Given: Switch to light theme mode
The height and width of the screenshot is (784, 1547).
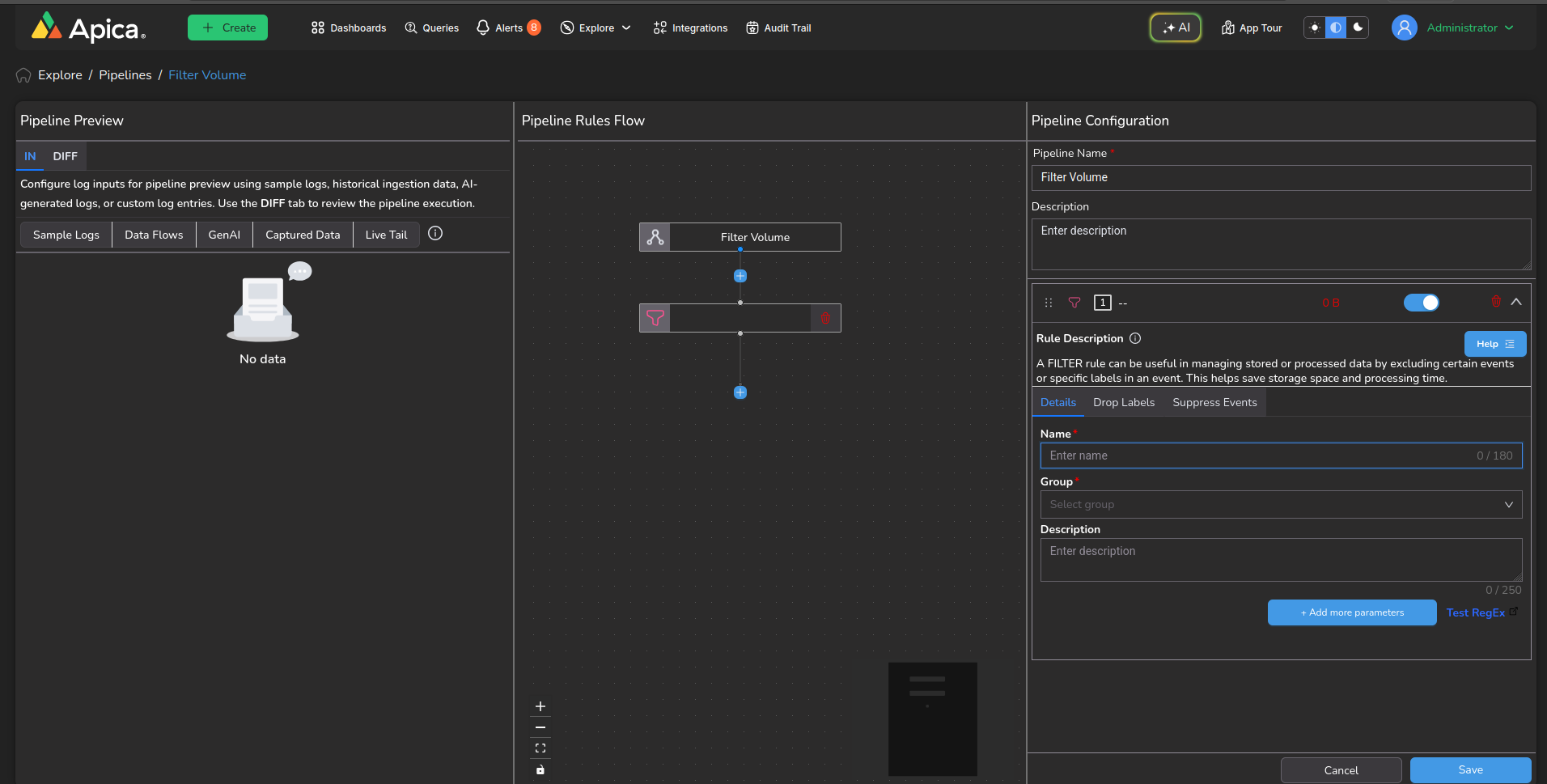Looking at the screenshot, I should coord(1315,28).
